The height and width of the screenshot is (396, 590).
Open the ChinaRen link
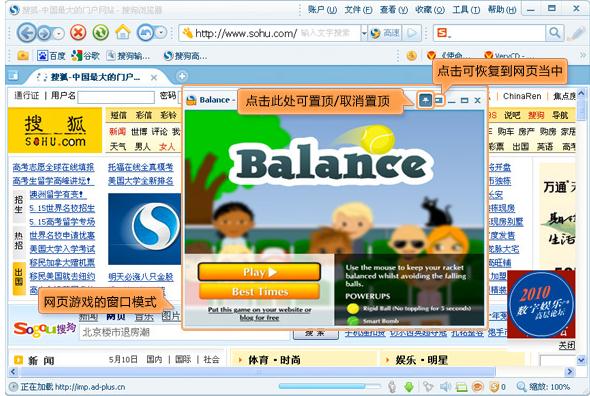522,96
